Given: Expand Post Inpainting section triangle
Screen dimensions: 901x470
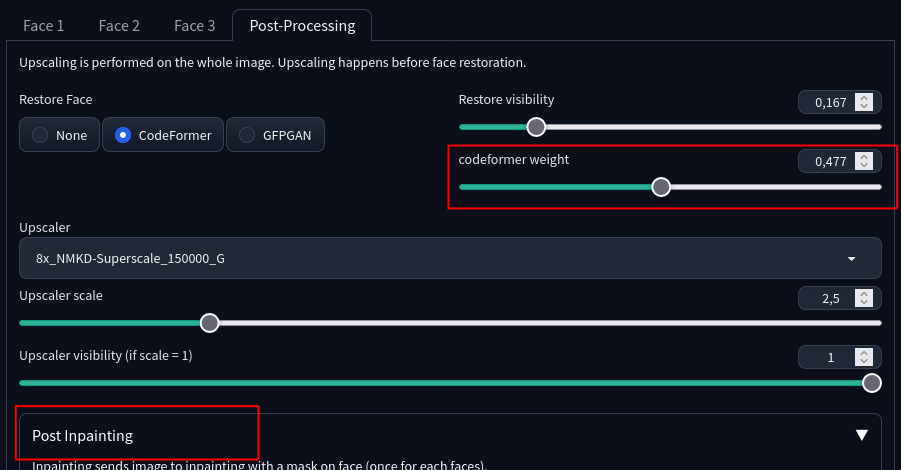Looking at the screenshot, I should pyautogui.click(x=861, y=435).
